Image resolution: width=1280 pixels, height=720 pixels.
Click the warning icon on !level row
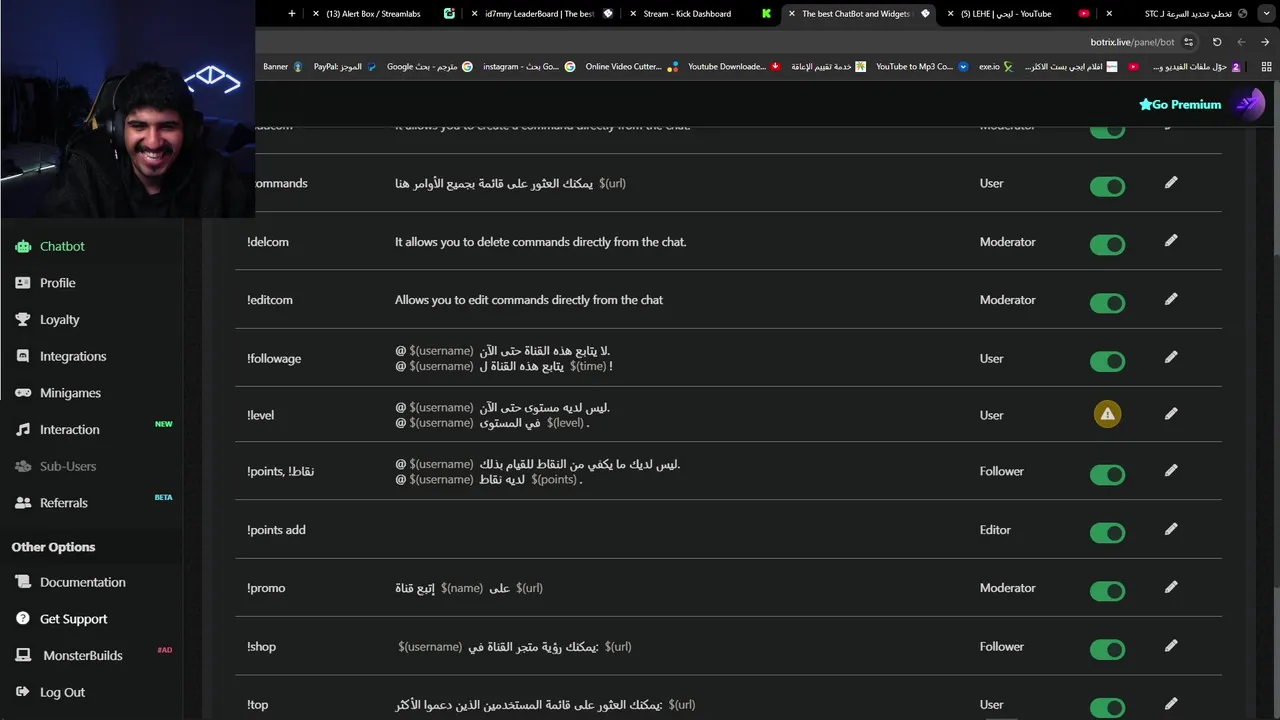click(1107, 414)
